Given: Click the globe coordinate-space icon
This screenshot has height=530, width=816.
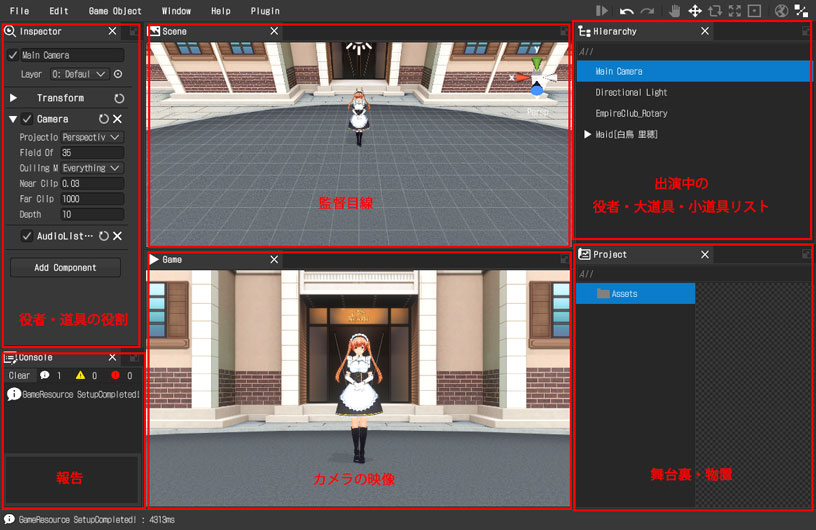Looking at the screenshot, I should click(781, 11).
